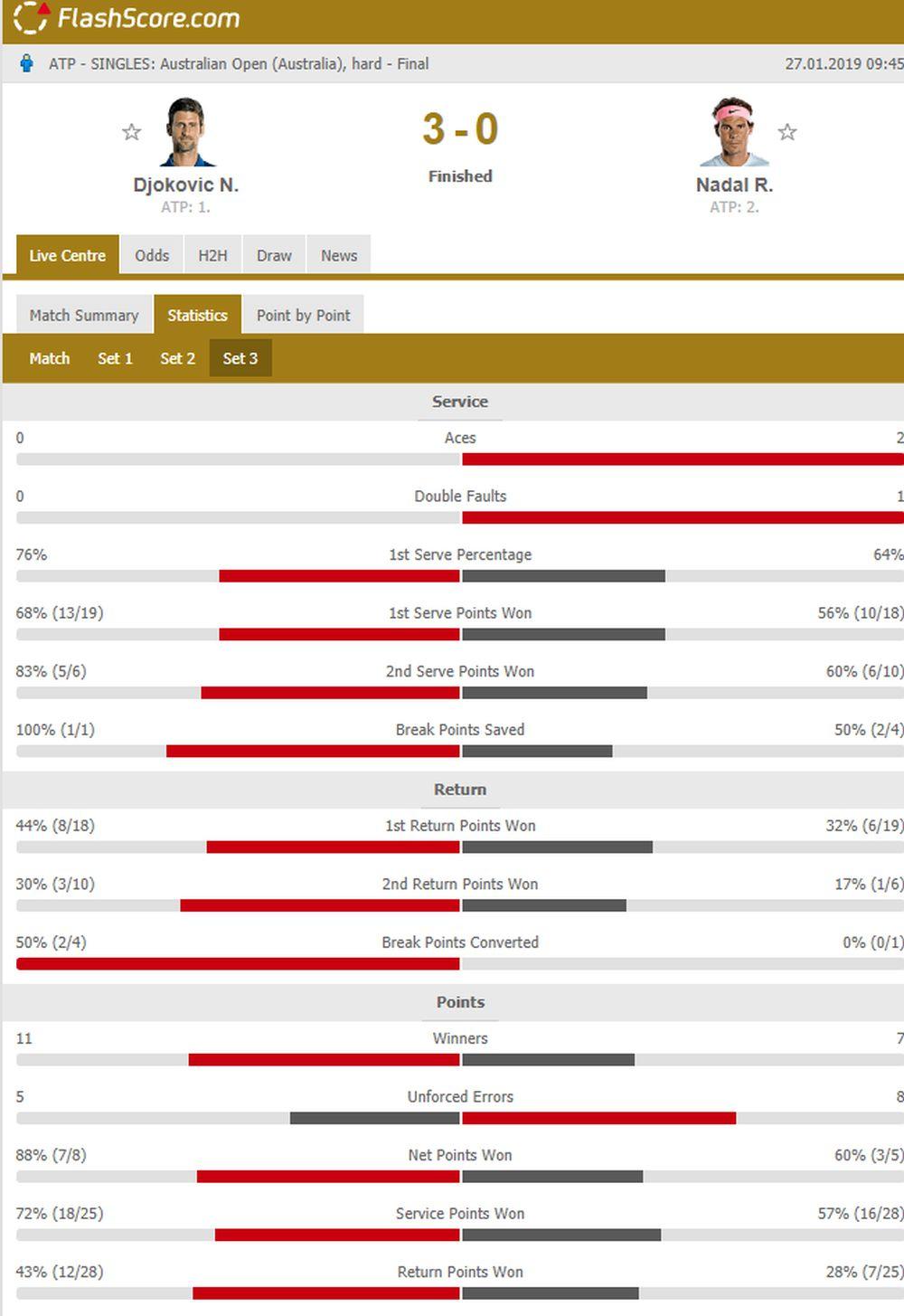Viewport: 904px width, 1316px height.
Task: View Set 1 statistics
Action: coord(115,358)
